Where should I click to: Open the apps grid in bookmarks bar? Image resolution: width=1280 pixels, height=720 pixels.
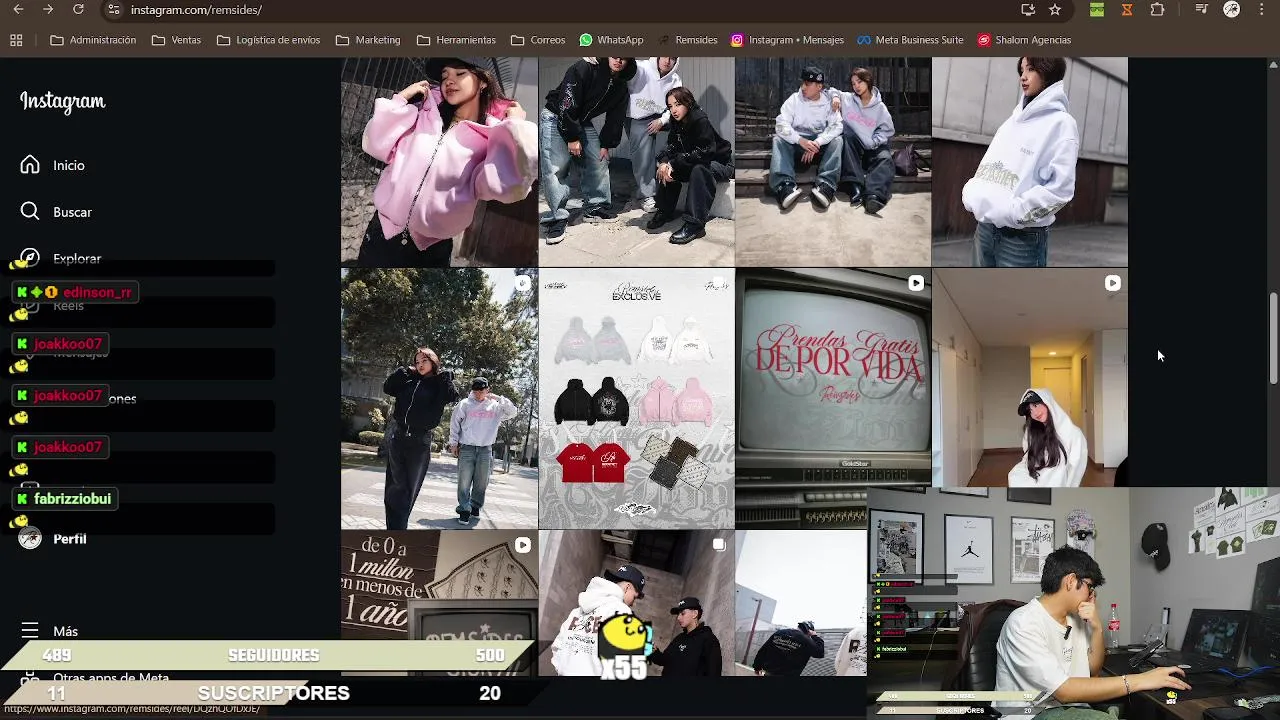(16, 40)
